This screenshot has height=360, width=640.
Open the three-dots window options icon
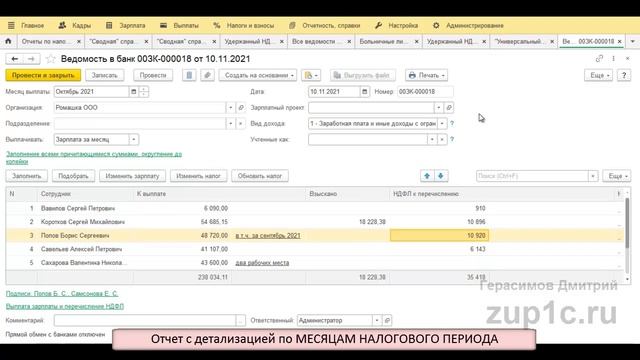point(613,59)
